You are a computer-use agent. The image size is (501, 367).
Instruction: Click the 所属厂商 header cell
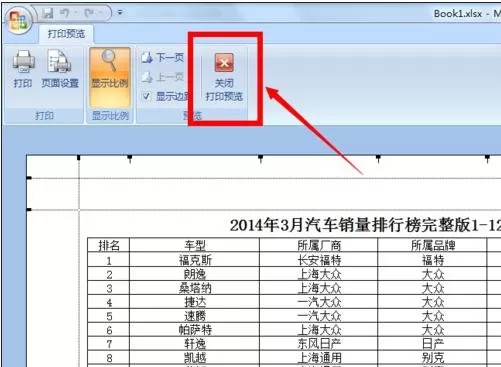pyautogui.click(x=319, y=245)
